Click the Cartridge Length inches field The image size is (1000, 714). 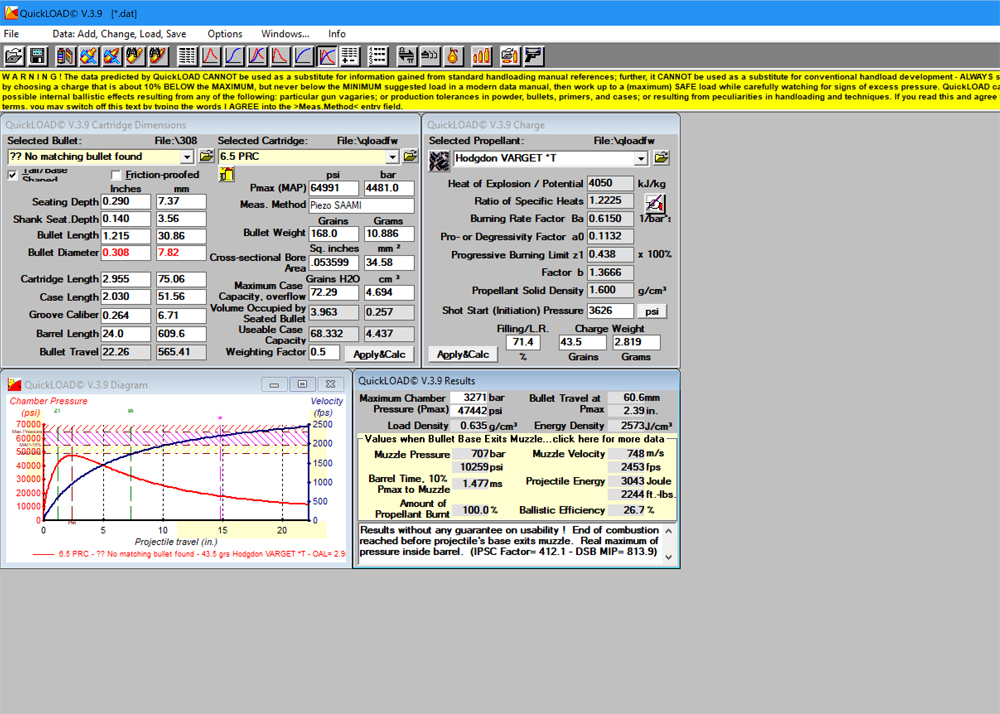[x=126, y=279]
